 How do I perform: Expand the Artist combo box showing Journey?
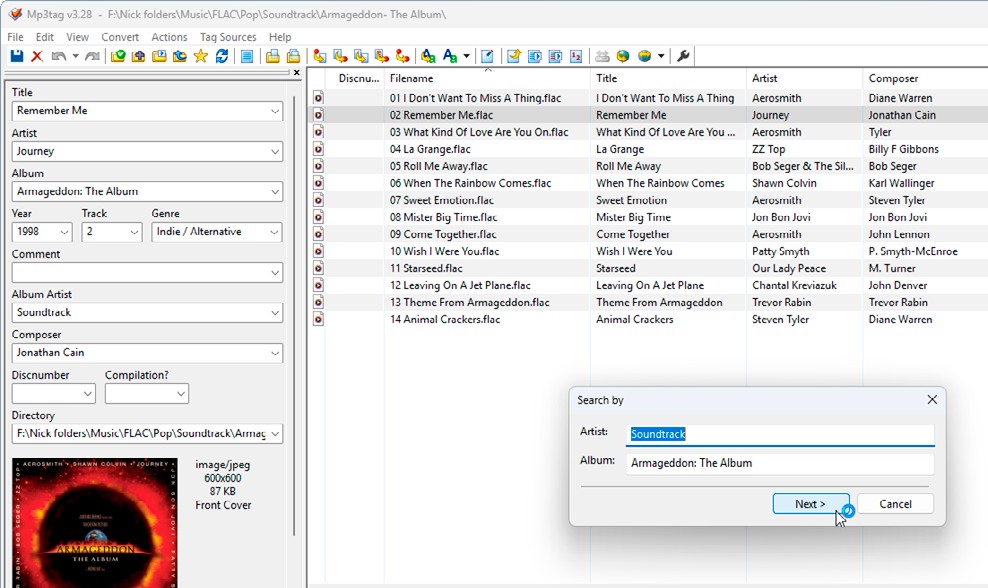275,151
